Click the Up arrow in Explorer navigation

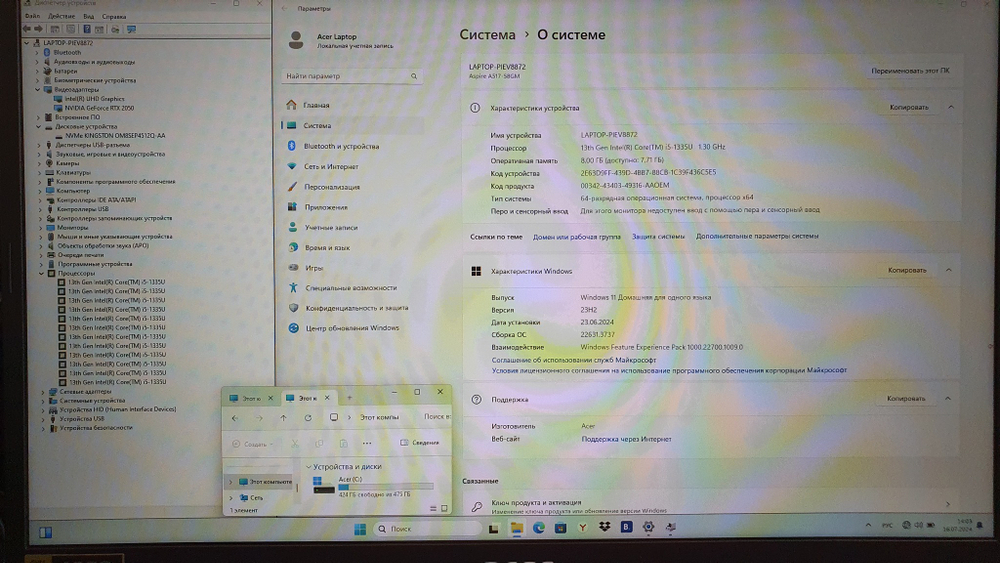(283, 418)
